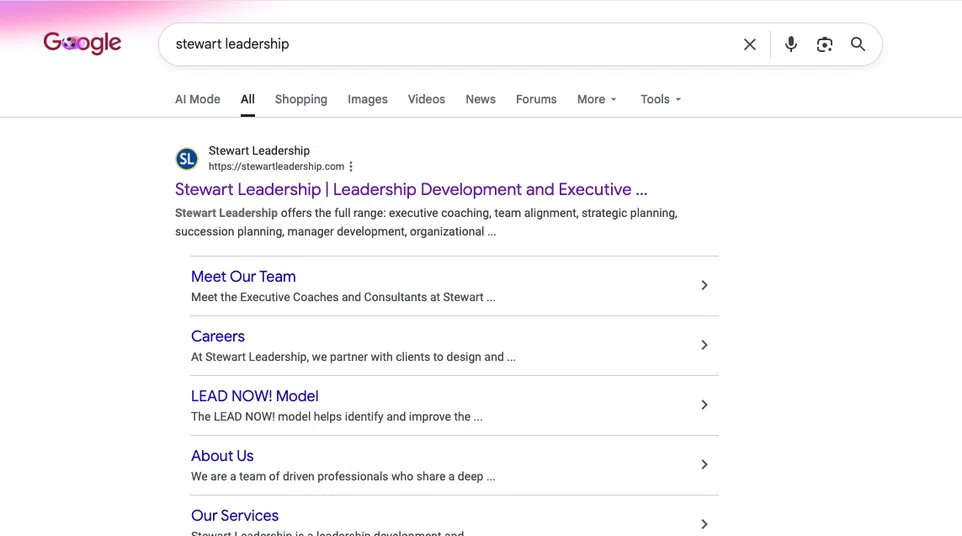Switch to AI Mode tab
The image size is (962, 536).
coord(198,99)
